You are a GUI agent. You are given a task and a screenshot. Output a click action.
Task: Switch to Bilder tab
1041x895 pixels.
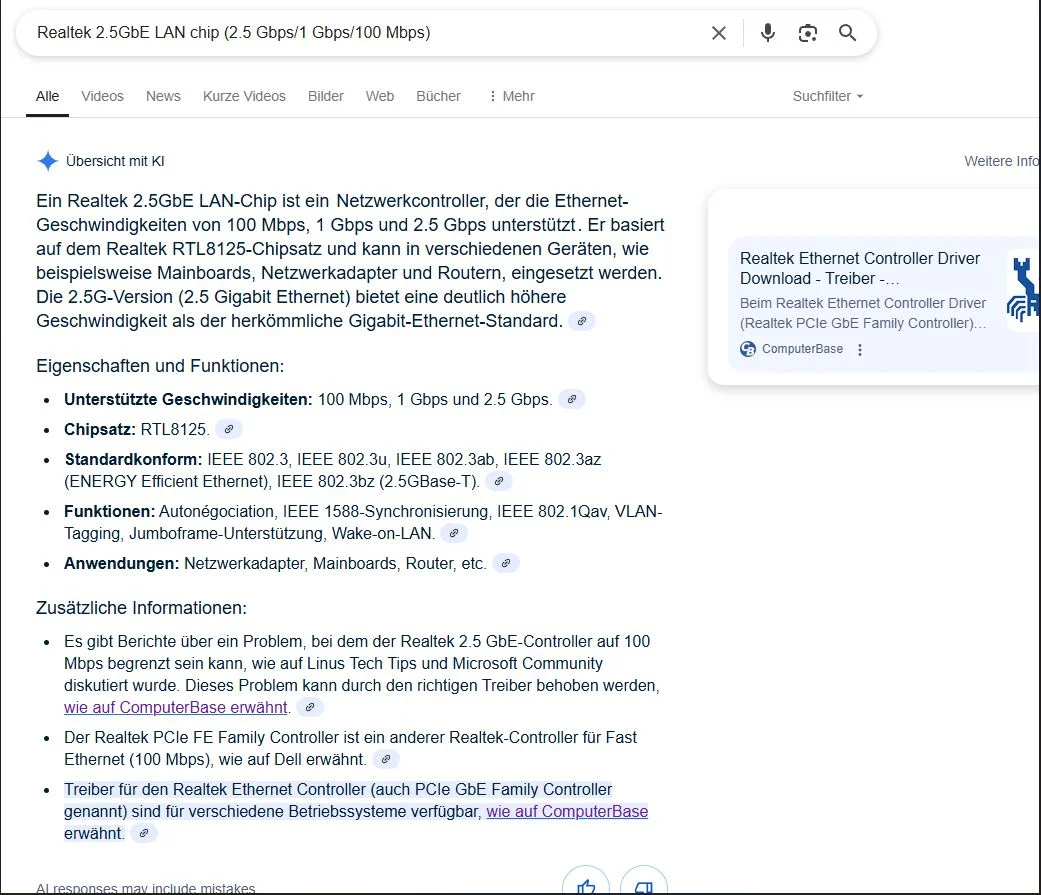325,96
